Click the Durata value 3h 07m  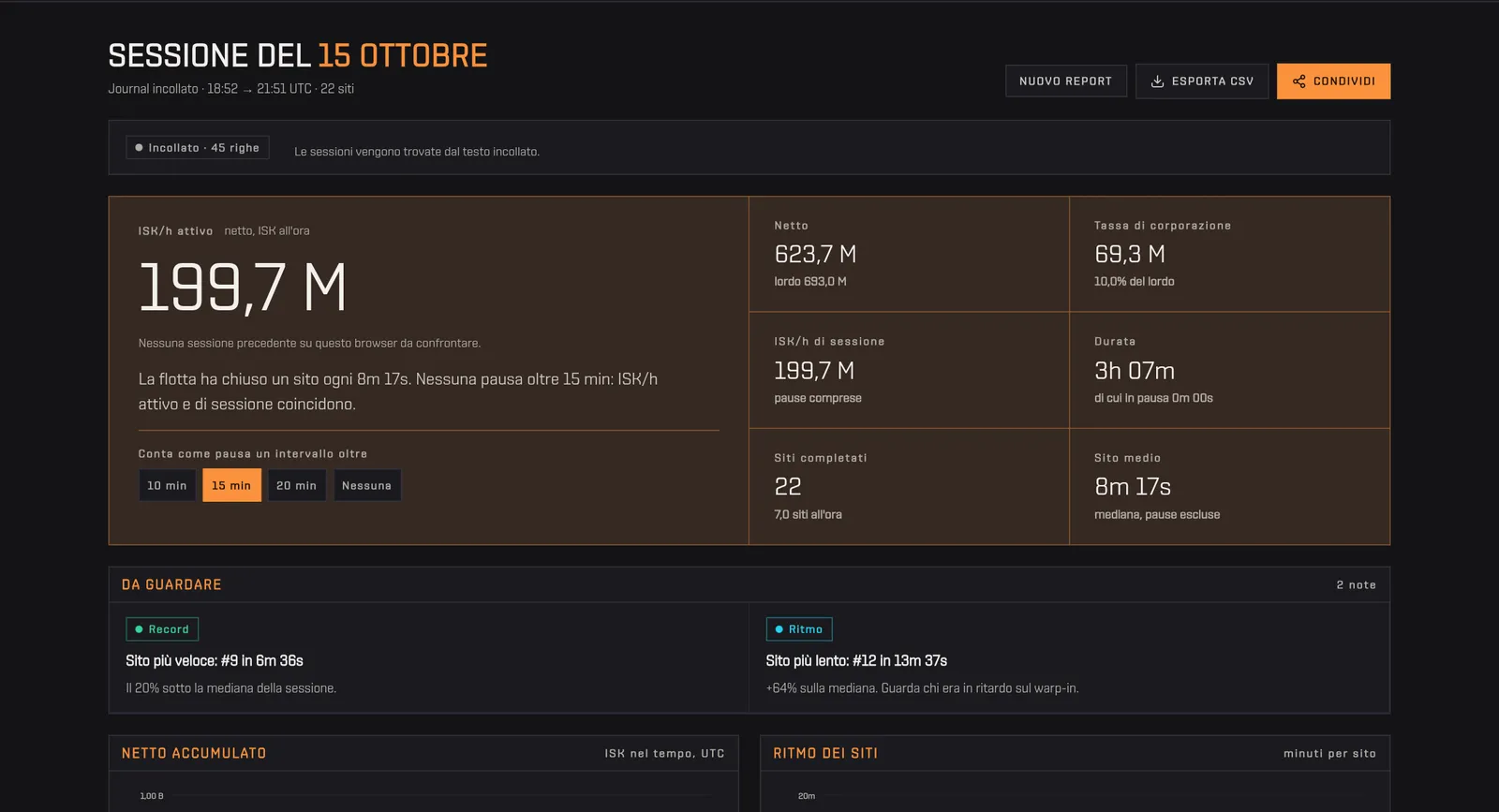click(1135, 371)
